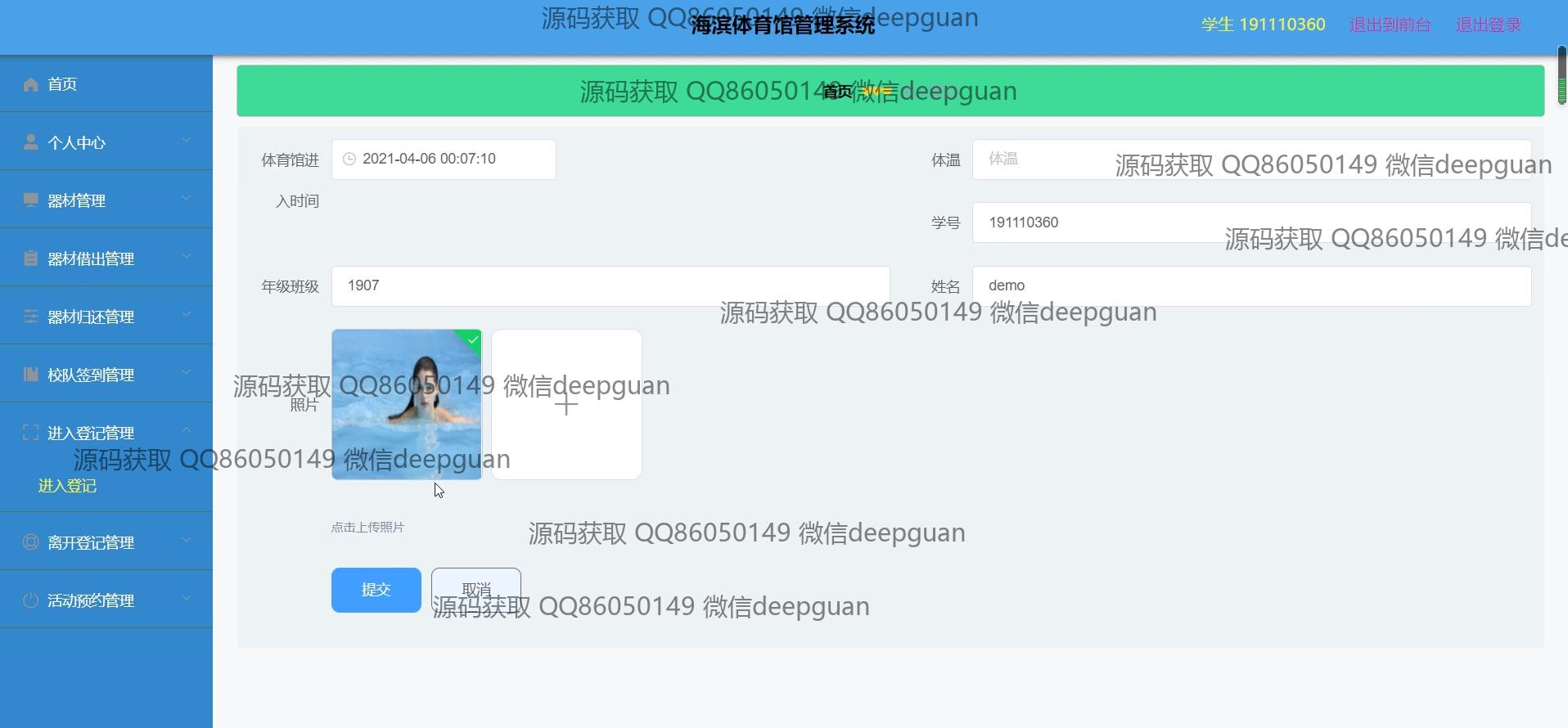Open the 首页 sidebar menu item
The width and height of the screenshot is (1568, 728).
tap(106, 84)
